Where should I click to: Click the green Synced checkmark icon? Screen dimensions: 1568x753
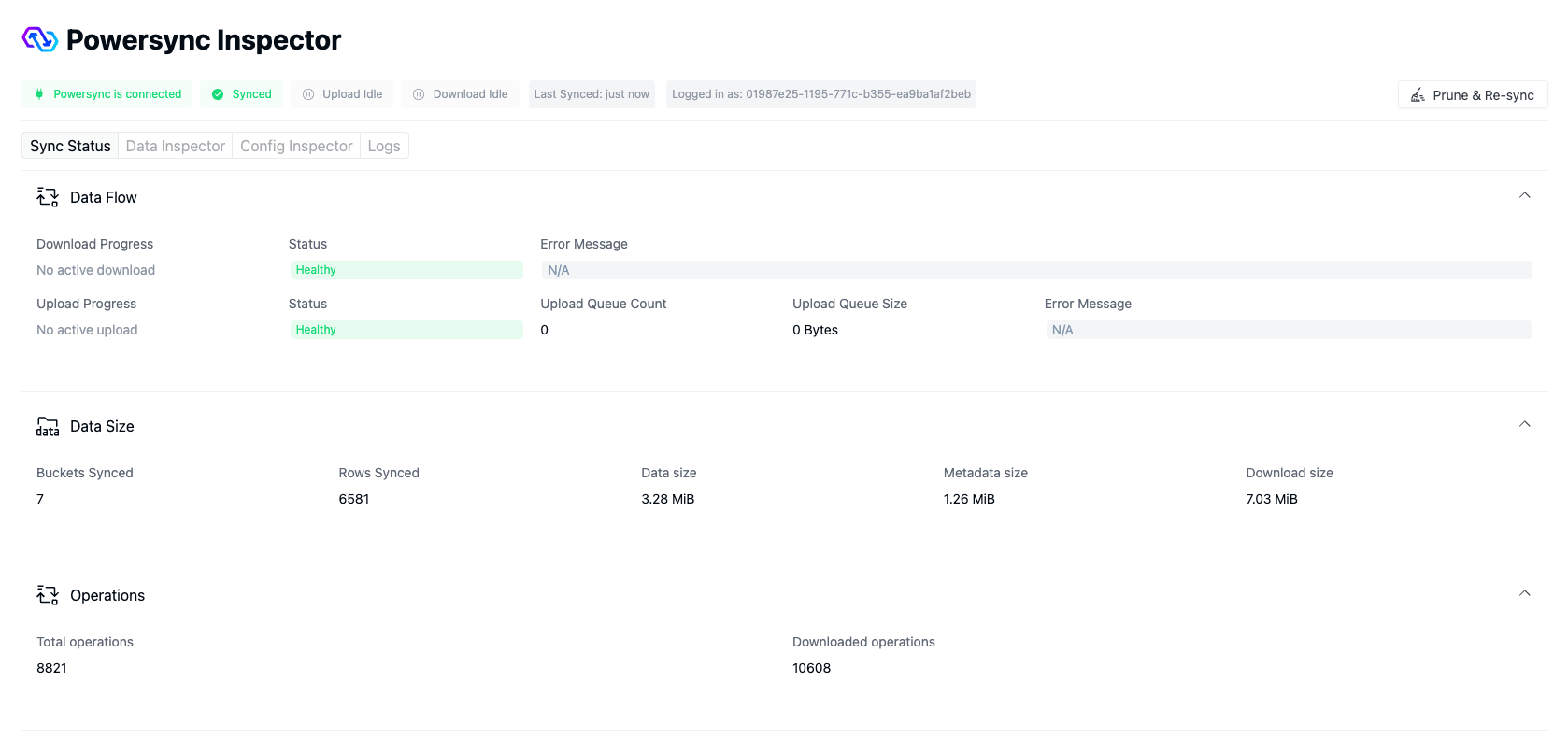(x=218, y=94)
